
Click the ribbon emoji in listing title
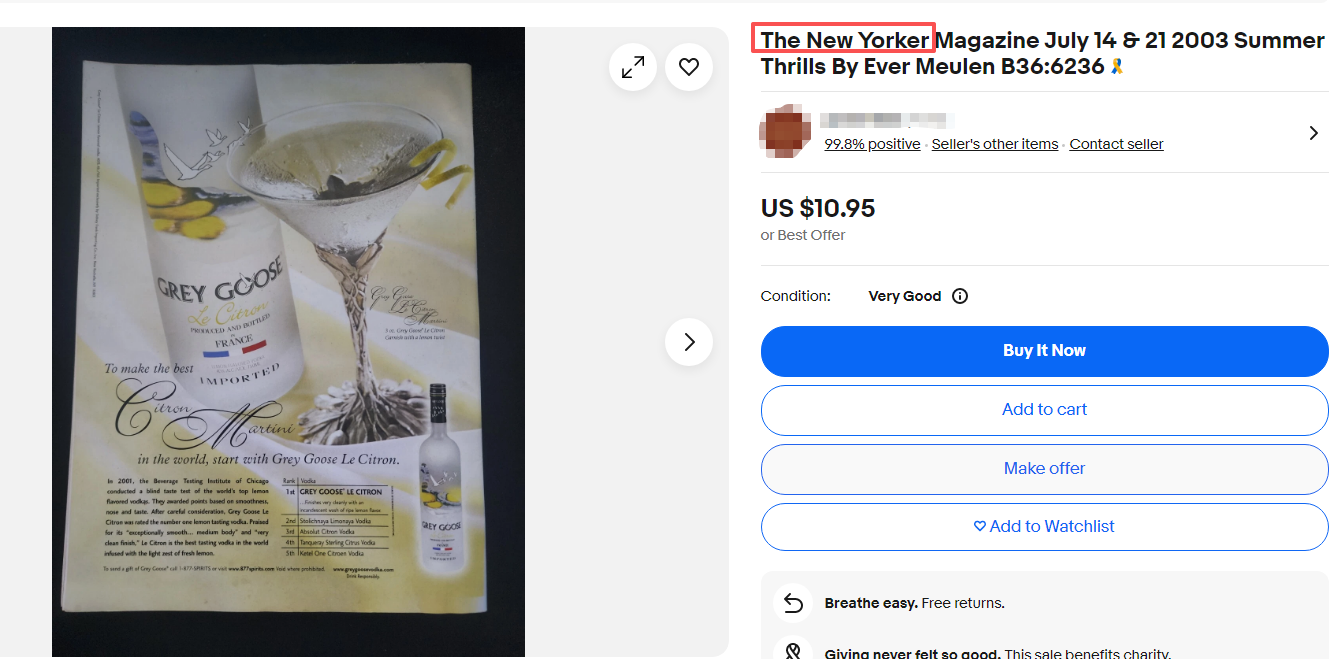[x=1117, y=66]
